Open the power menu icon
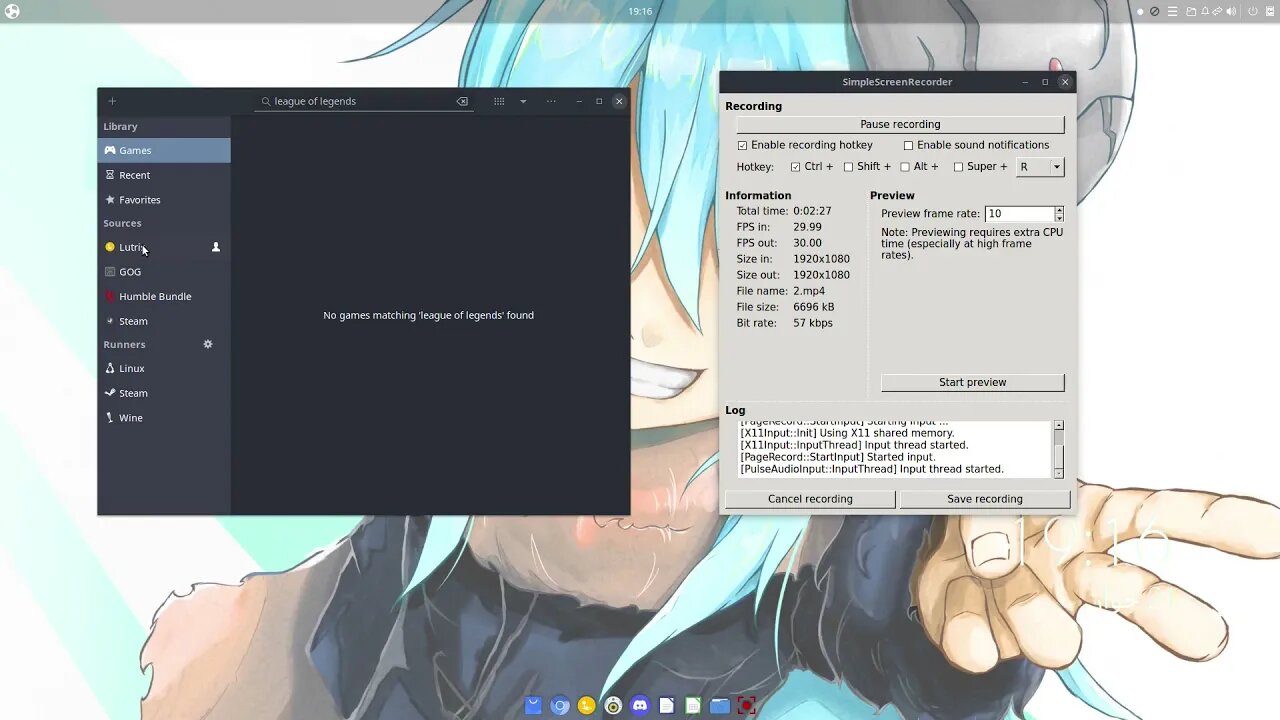 (x=1252, y=12)
